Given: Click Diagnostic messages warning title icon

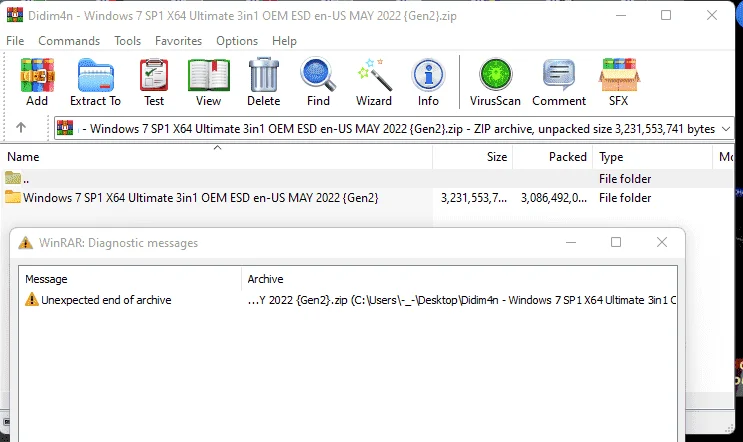Looking at the screenshot, I should [25, 243].
